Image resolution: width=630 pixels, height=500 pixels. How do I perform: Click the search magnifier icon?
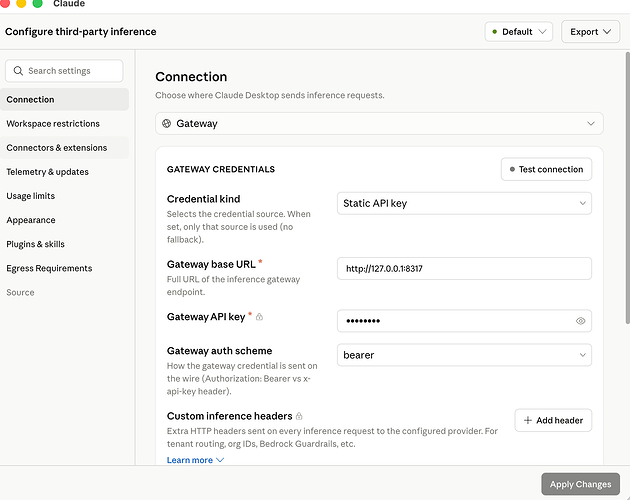click(x=18, y=71)
